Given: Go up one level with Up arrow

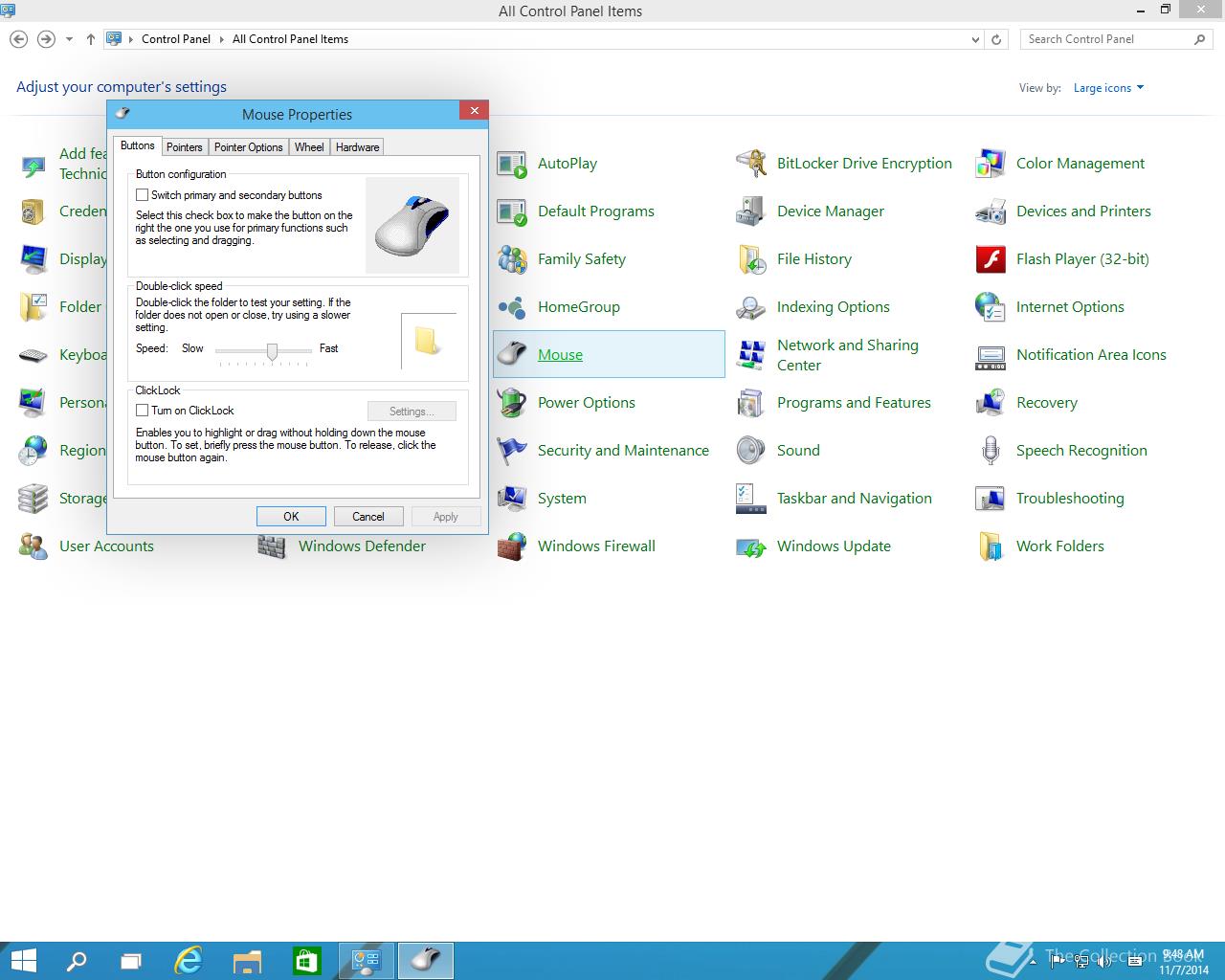Looking at the screenshot, I should (91, 39).
